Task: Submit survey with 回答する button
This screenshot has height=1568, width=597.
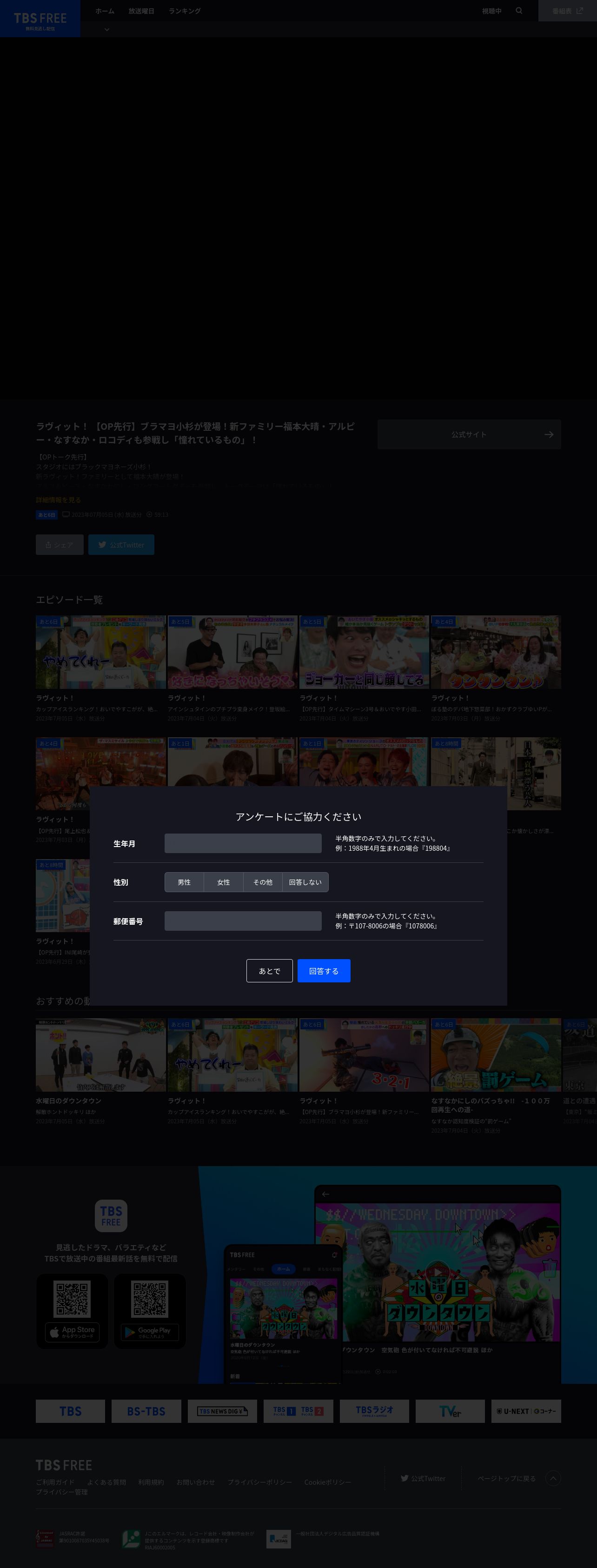Action: pos(324,970)
